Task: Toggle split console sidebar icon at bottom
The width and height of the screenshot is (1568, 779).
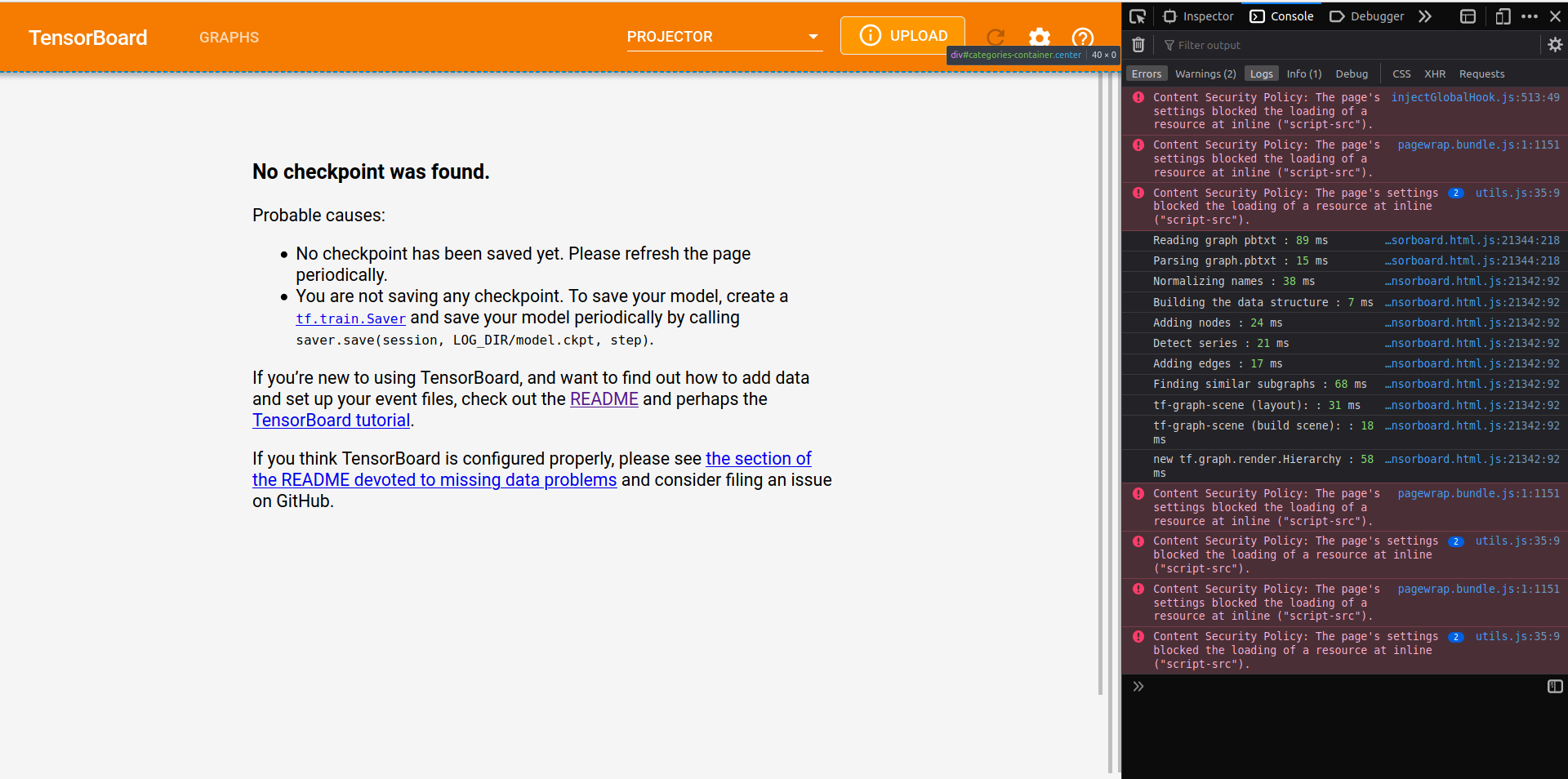Action: (1555, 687)
